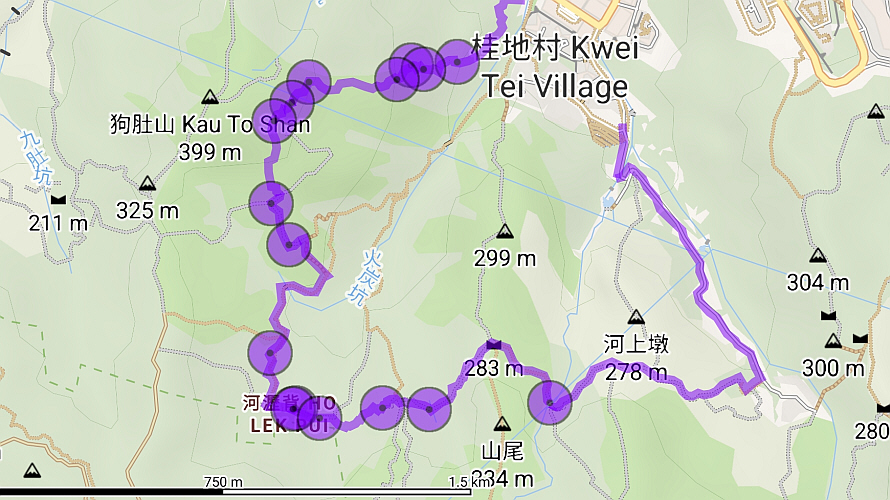The height and width of the screenshot is (500, 890).
Task: Click the 750 m scale bar label
Action: pyautogui.click(x=223, y=482)
